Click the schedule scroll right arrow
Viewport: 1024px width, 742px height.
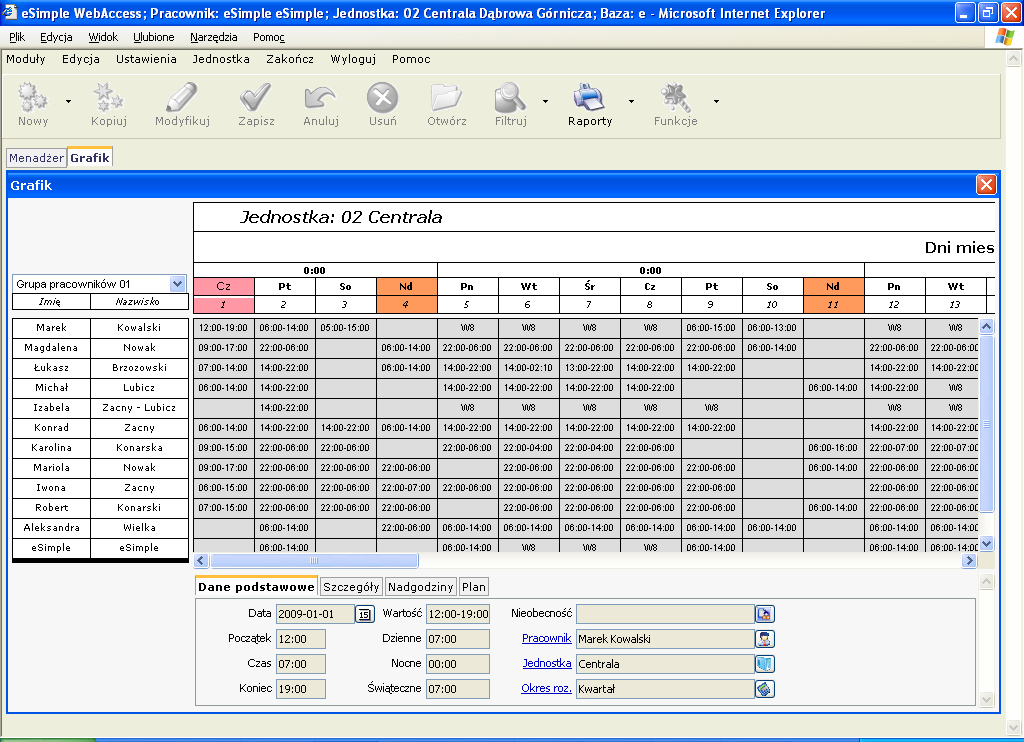pyautogui.click(x=970, y=560)
